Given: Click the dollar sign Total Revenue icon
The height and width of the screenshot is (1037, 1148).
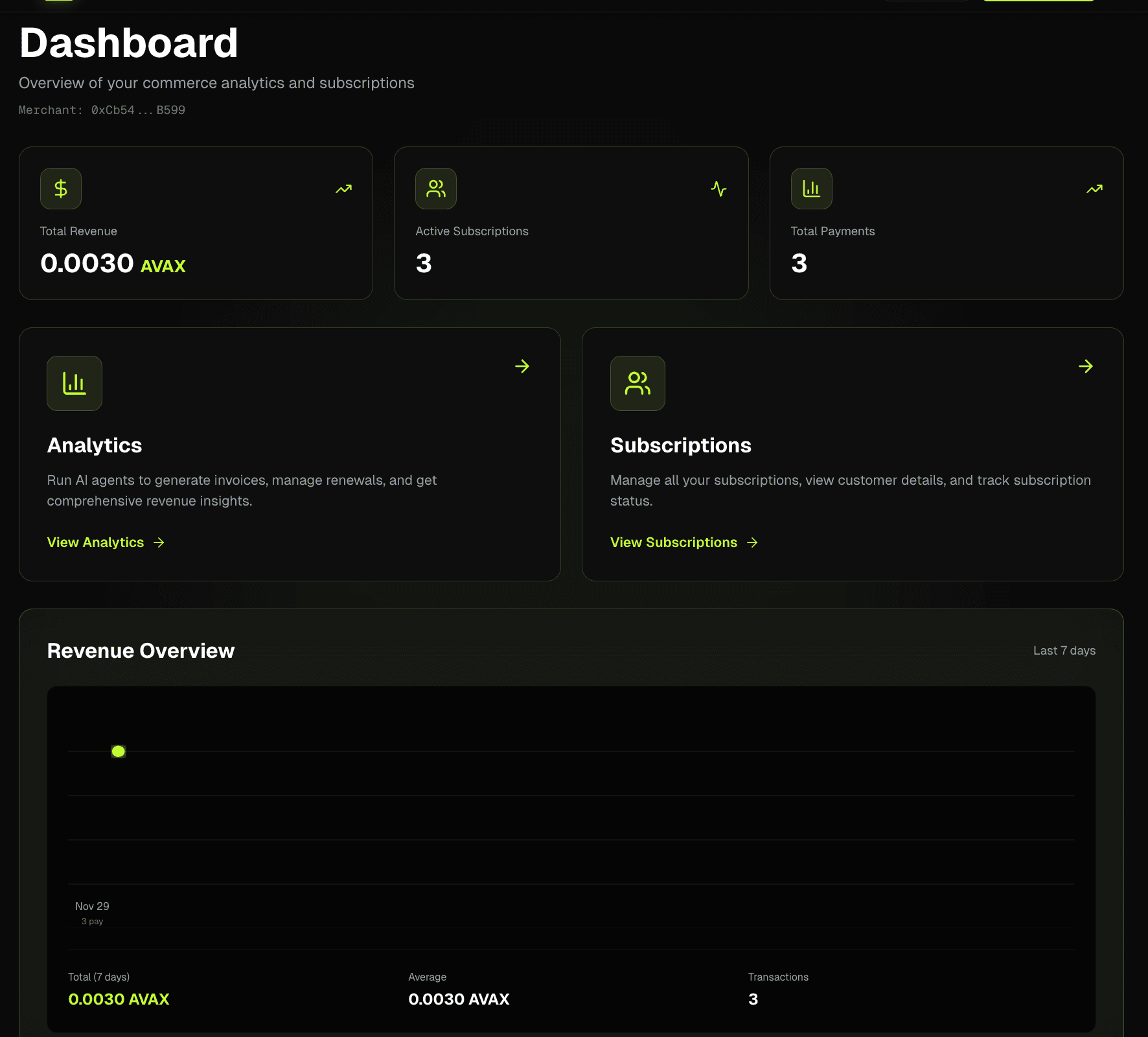Looking at the screenshot, I should (x=61, y=189).
